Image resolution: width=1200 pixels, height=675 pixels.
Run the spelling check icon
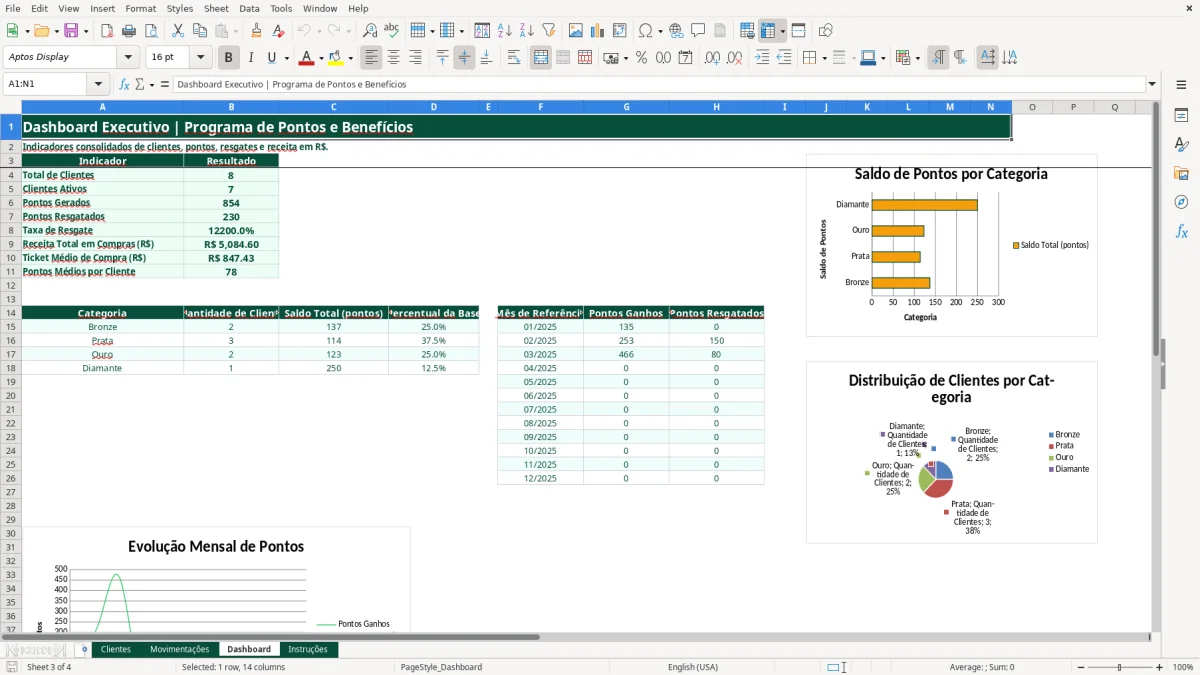[391, 31]
